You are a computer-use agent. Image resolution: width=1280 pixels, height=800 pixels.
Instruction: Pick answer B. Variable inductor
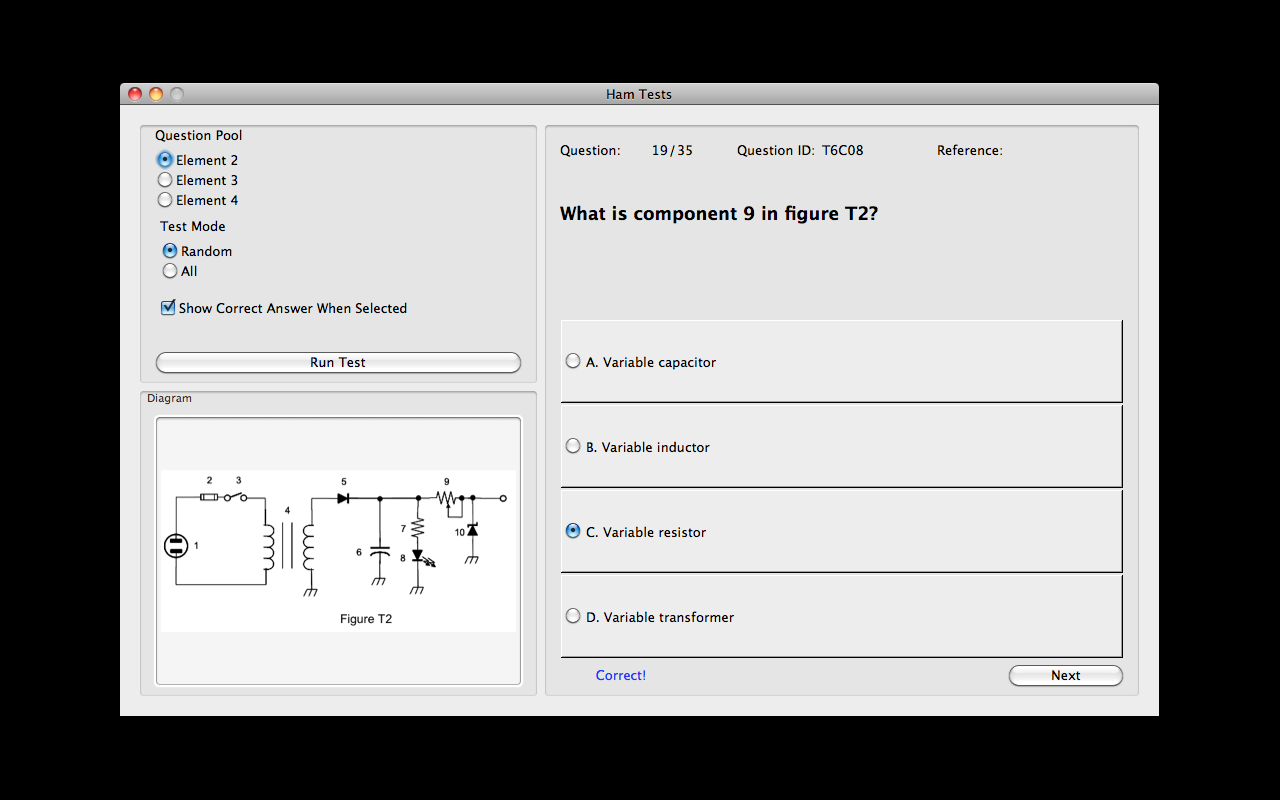coord(573,447)
